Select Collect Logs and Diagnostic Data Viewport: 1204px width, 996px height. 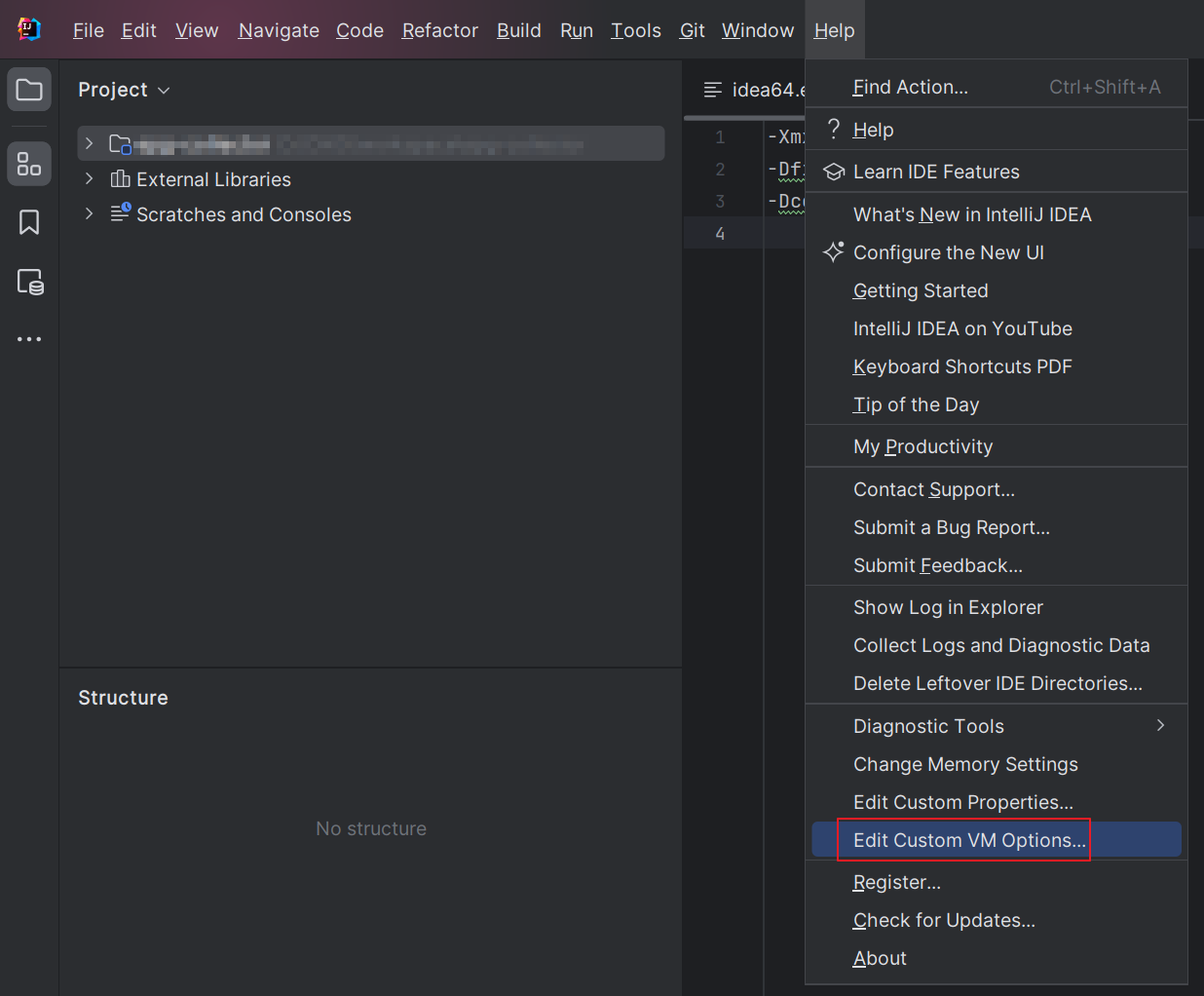pyautogui.click(x=997, y=645)
